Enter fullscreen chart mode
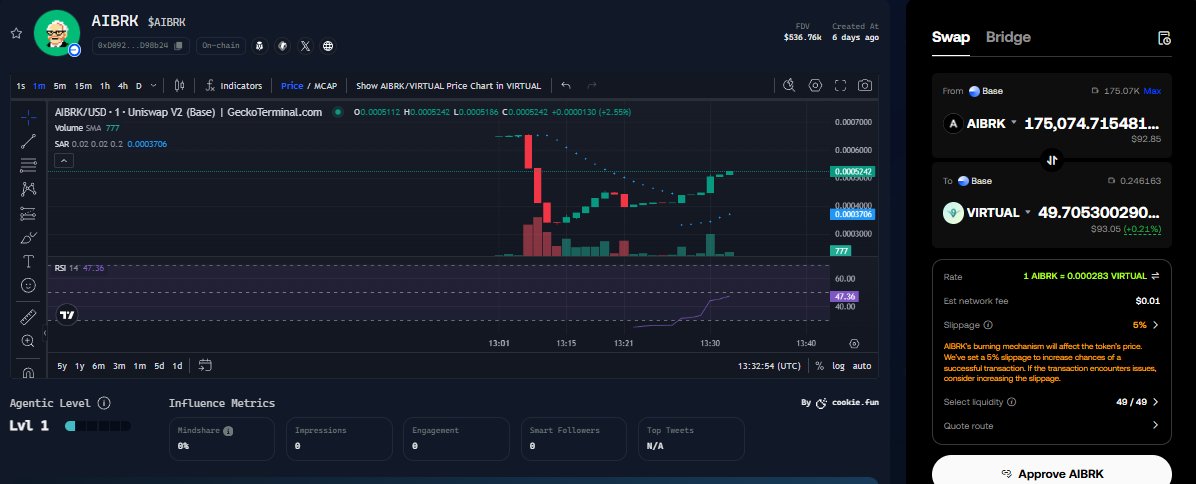1196x484 pixels. pyautogui.click(x=841, y=85)
